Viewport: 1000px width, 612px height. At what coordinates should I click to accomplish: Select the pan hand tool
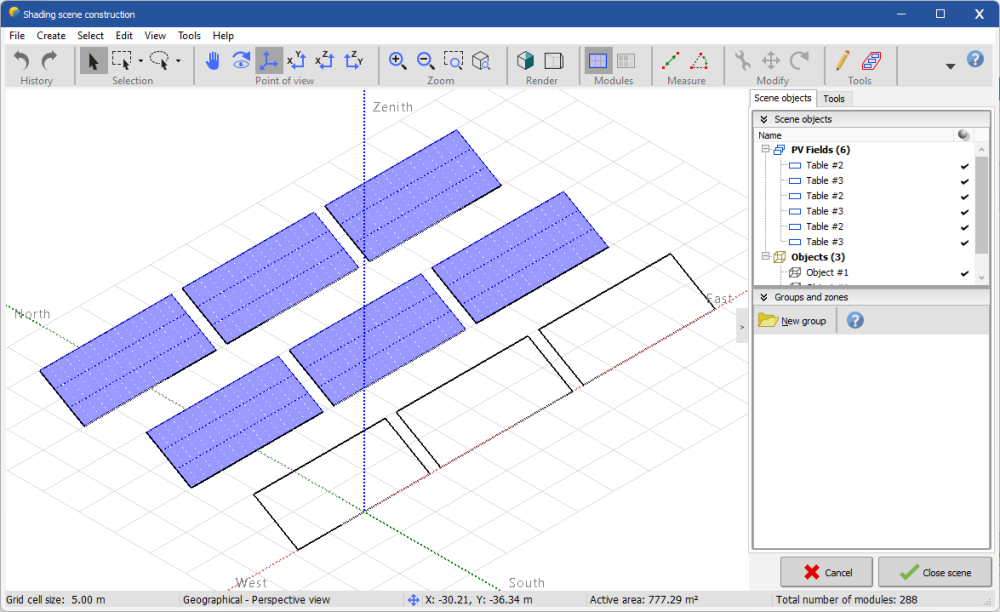click(212, 61)
